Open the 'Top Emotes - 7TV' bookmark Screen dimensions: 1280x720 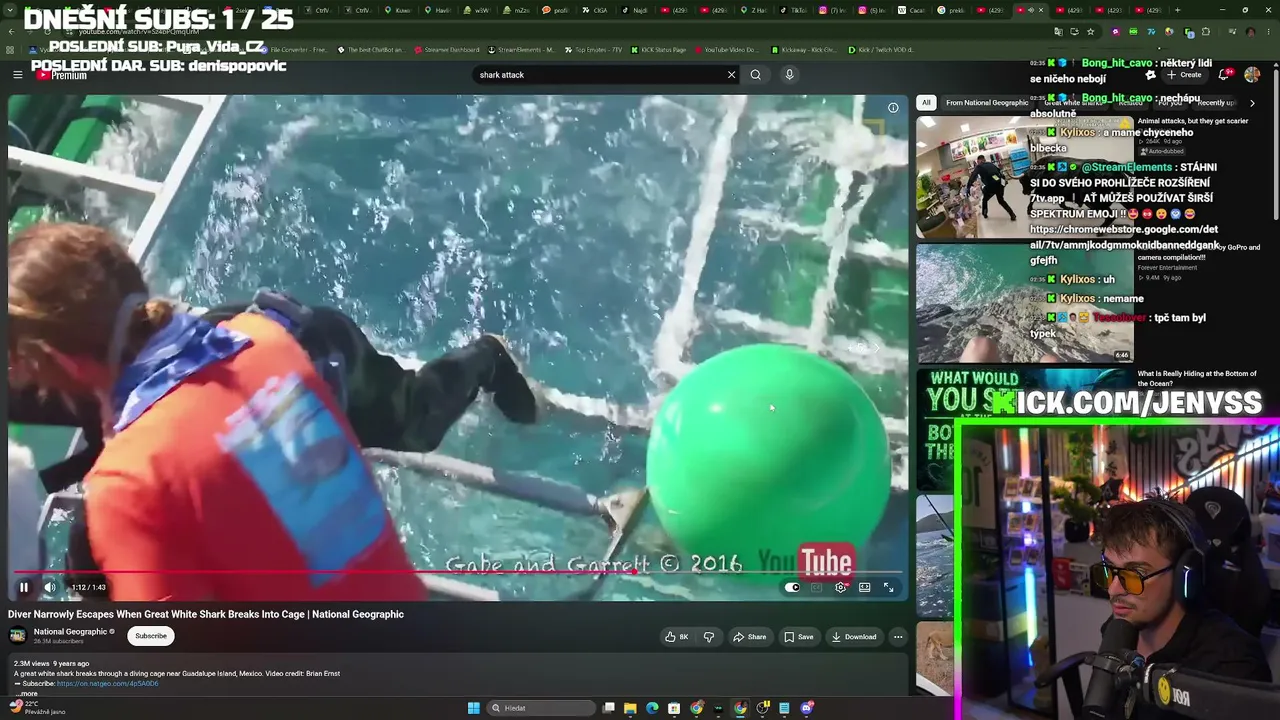594,49
